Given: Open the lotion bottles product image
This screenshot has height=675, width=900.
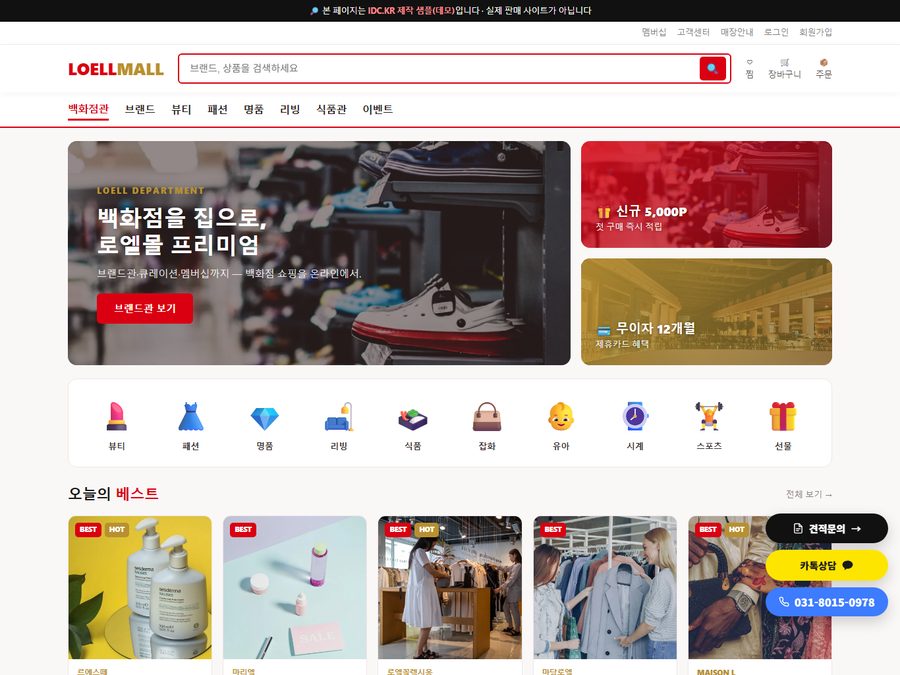Looking at the screenshot, I should pyautogui.click(x=140, y=587).
